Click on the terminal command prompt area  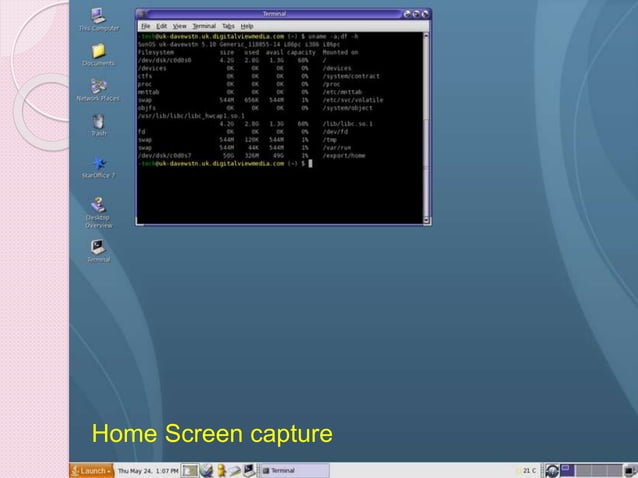(x=312, y=163)
